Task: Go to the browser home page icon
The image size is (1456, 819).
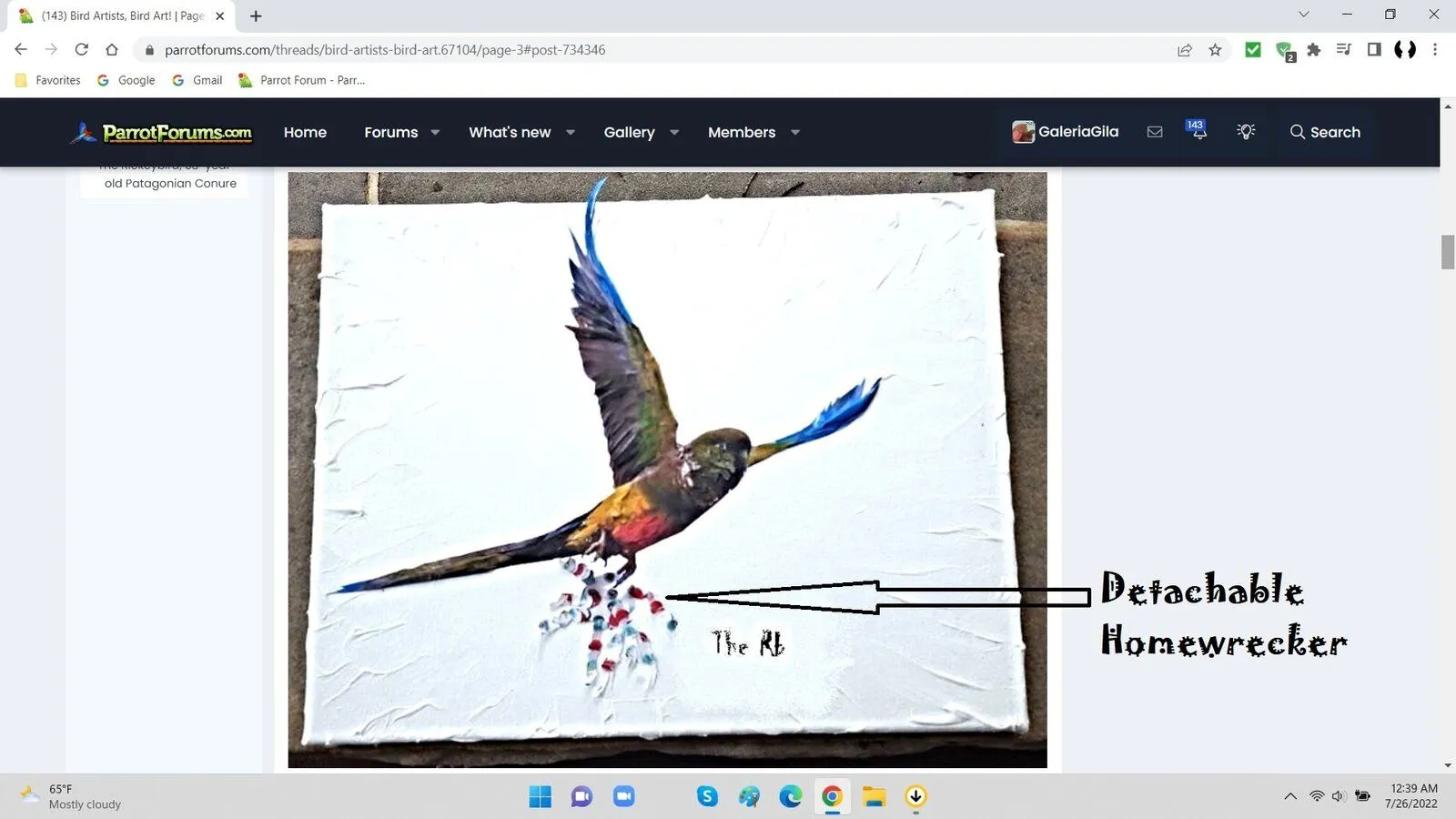Action: tap(112, 50)
